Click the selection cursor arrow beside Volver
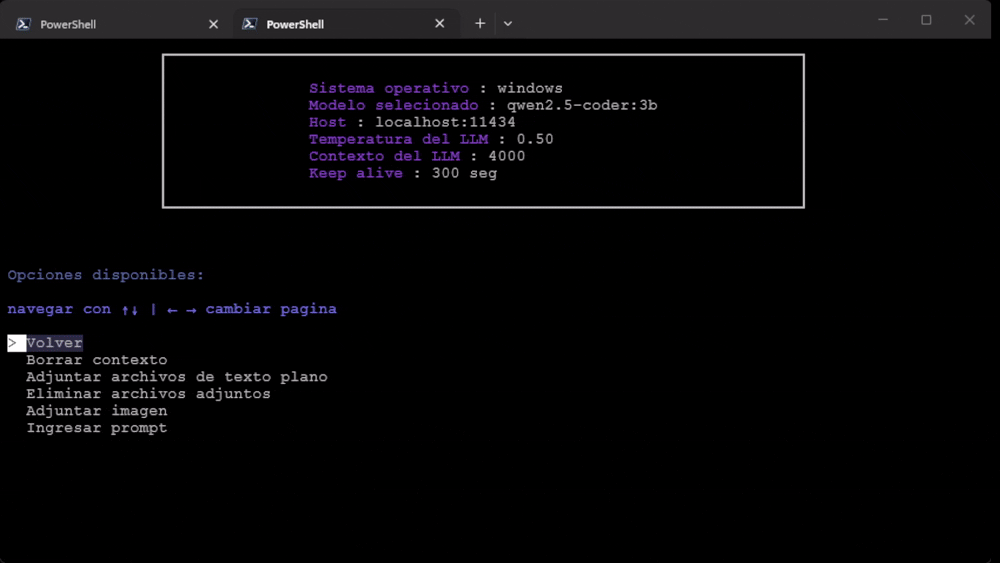The image size is (1000, 563). click(16, 343)
